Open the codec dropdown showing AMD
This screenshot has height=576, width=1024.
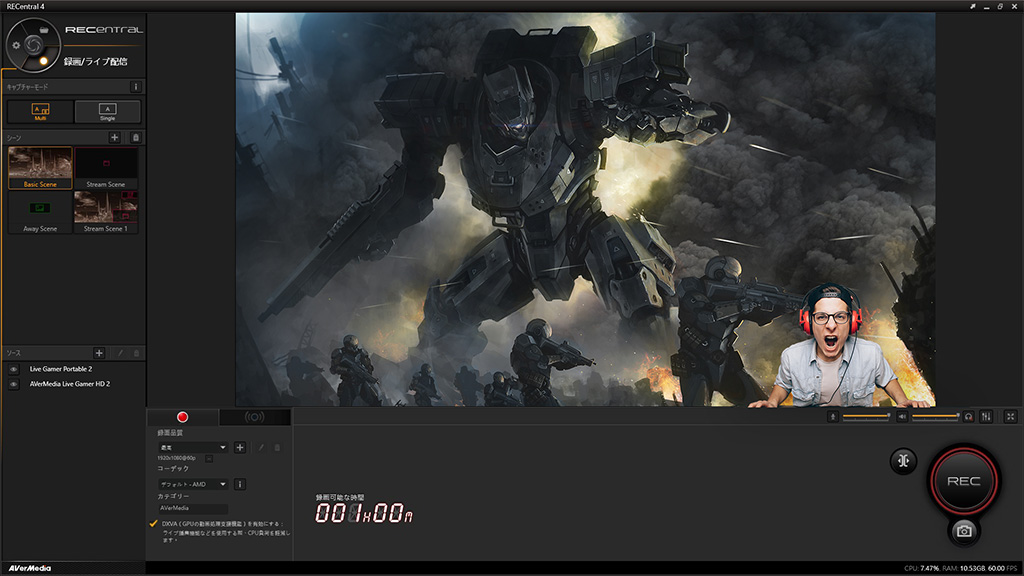(x=193, y=484)
